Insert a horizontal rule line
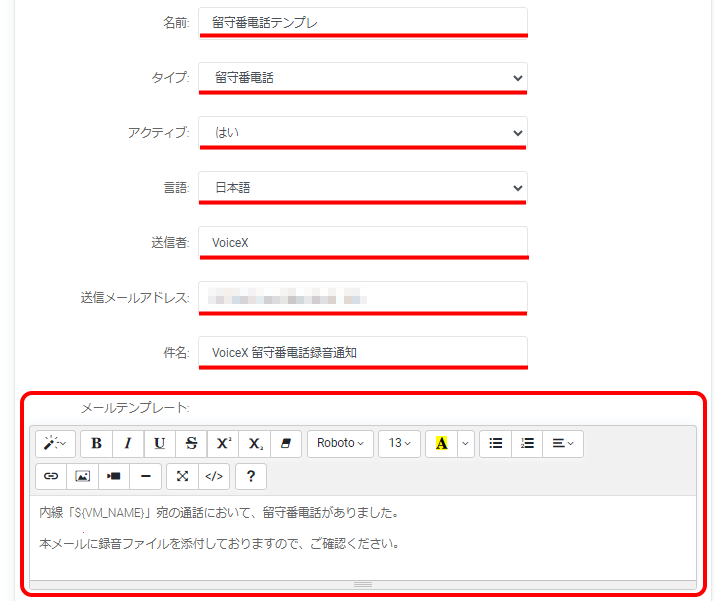The height and width of the screenshot is (601, 714). tap(146, 476)
